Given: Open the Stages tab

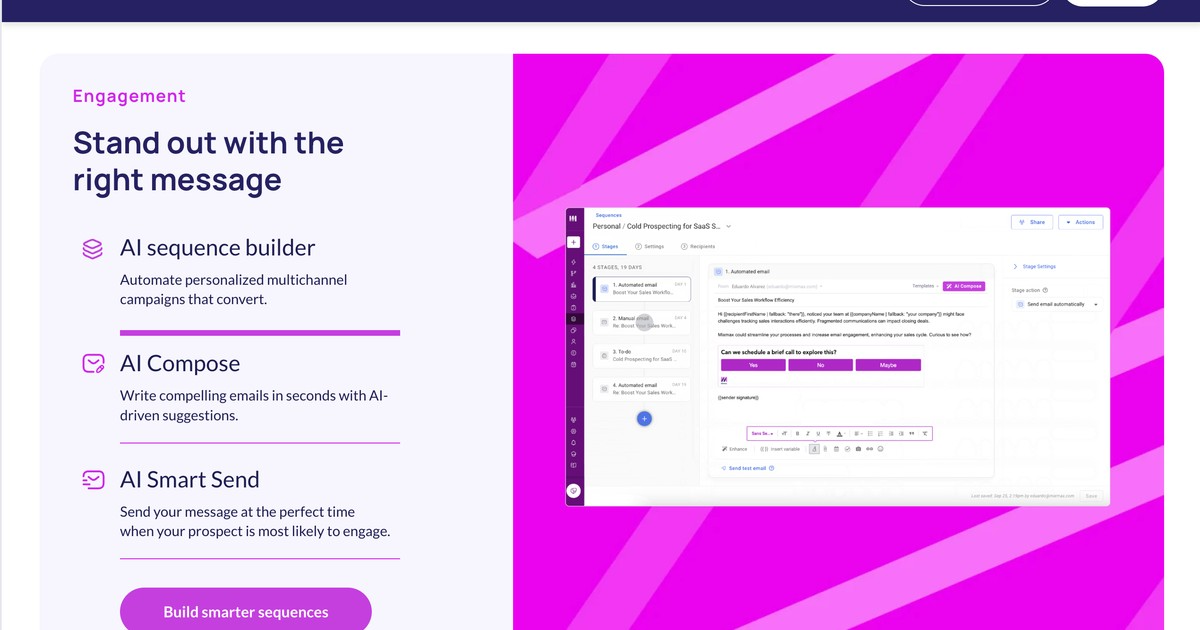Looking at the screenshot, I should point(606,246).
